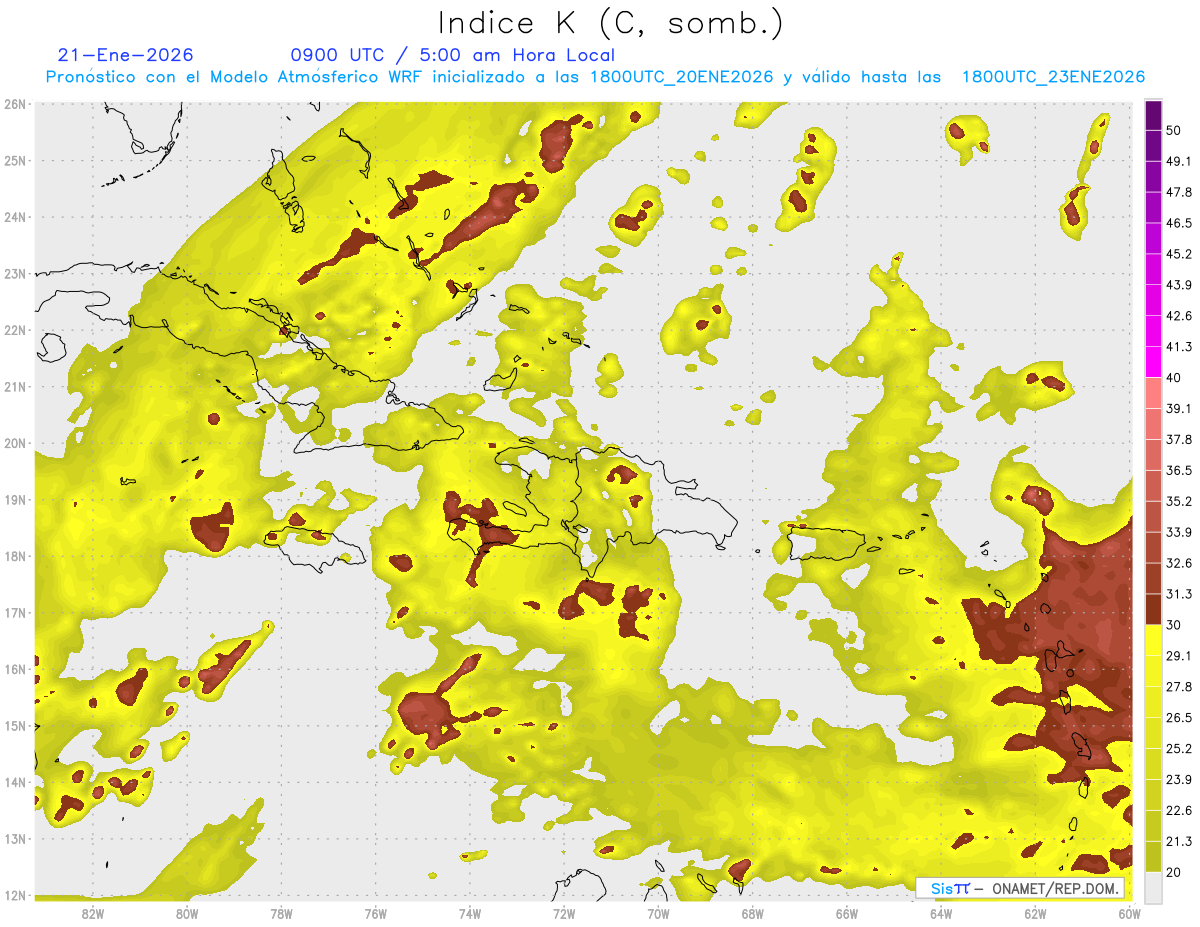Click the colorbar value 25.2
1200x927 pixels.
click(1180, 749)
